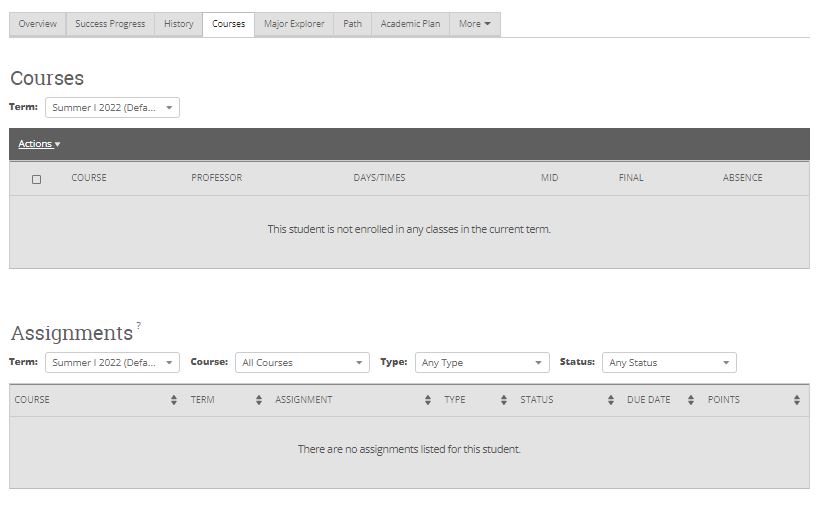Go to the Academic Plan tab
Image resolution: width=818 pixels, height=529 pixels.
pyautogui.click(x=410, y=24)
